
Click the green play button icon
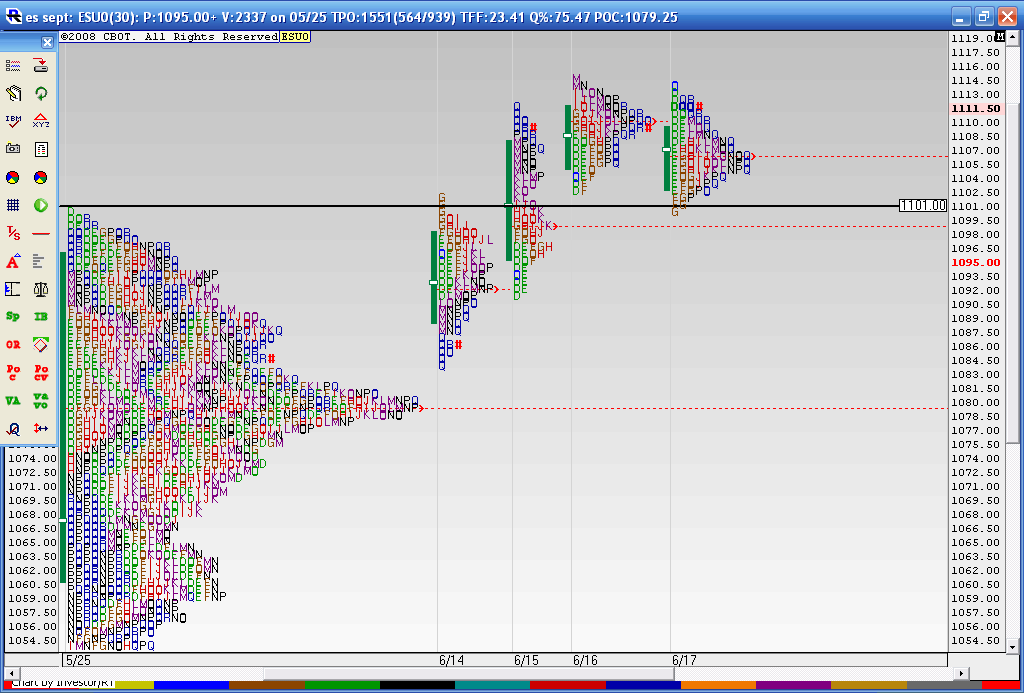[40, 205]
